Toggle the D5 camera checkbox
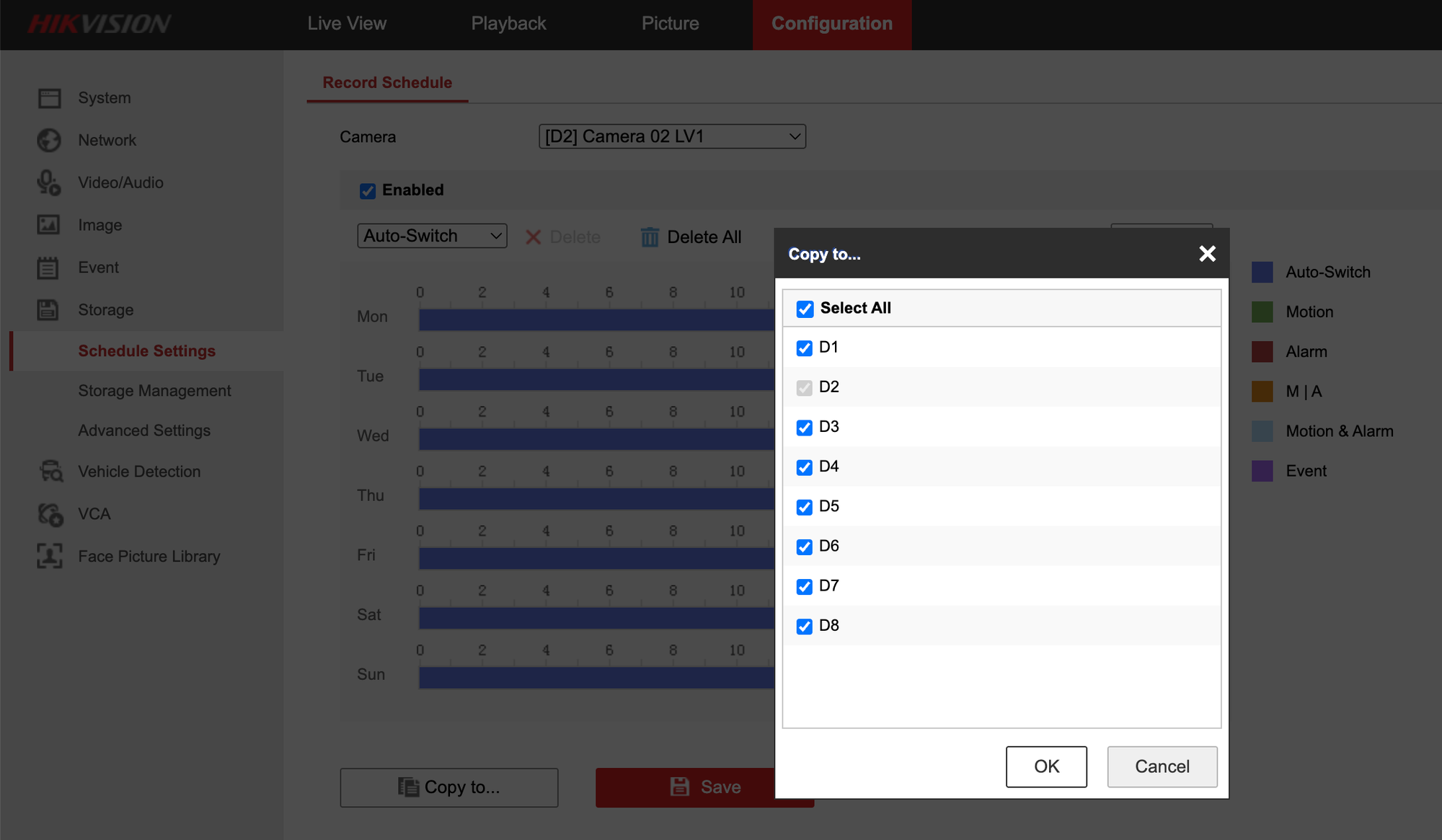 tap(805, 507)
